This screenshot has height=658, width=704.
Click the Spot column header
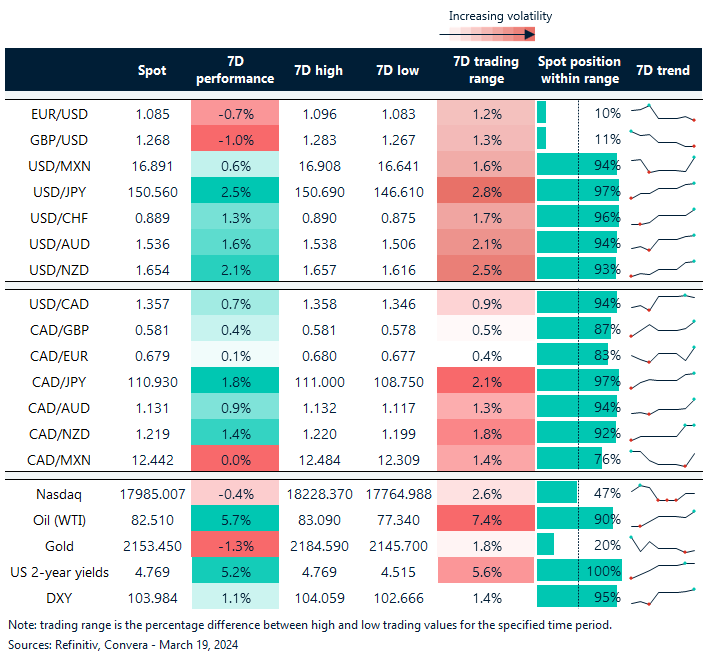(x=152, y=70)
